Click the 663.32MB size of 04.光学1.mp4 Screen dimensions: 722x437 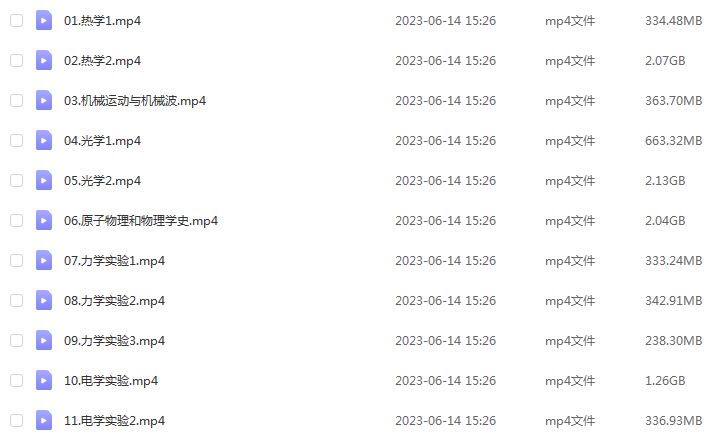click(x=673, y=140)
